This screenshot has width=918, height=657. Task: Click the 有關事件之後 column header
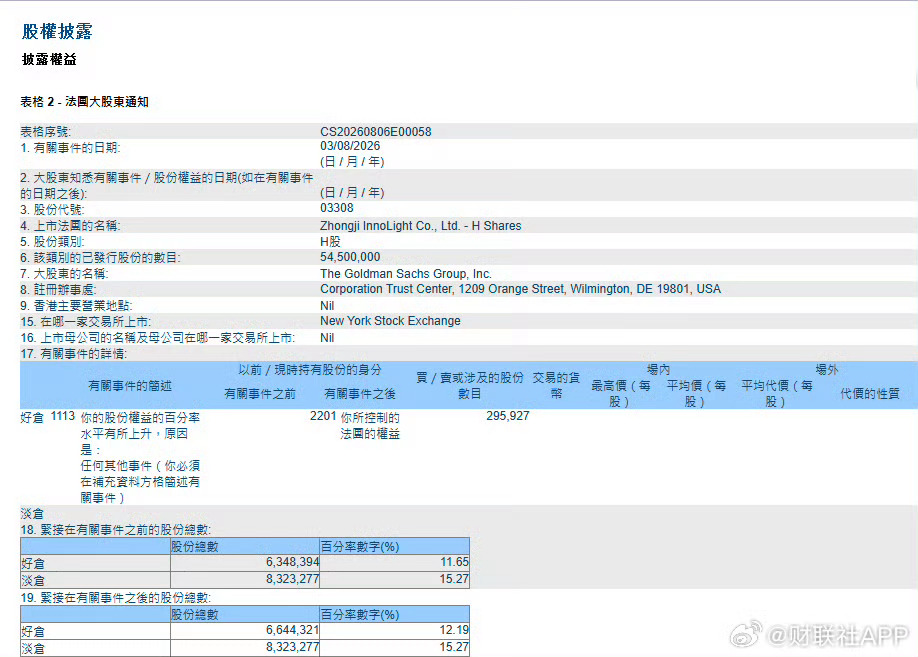pos(360,394)
